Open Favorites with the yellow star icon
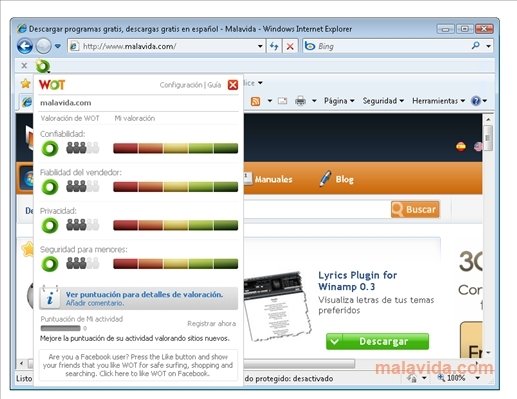517x399 pixels. [25, 84]
